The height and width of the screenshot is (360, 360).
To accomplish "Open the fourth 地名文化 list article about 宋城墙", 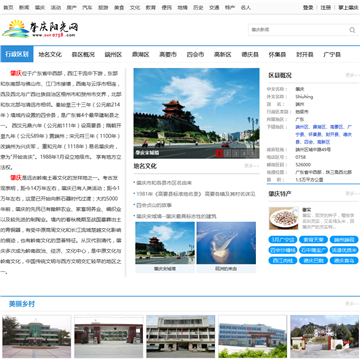I will (x=176, y=216).
